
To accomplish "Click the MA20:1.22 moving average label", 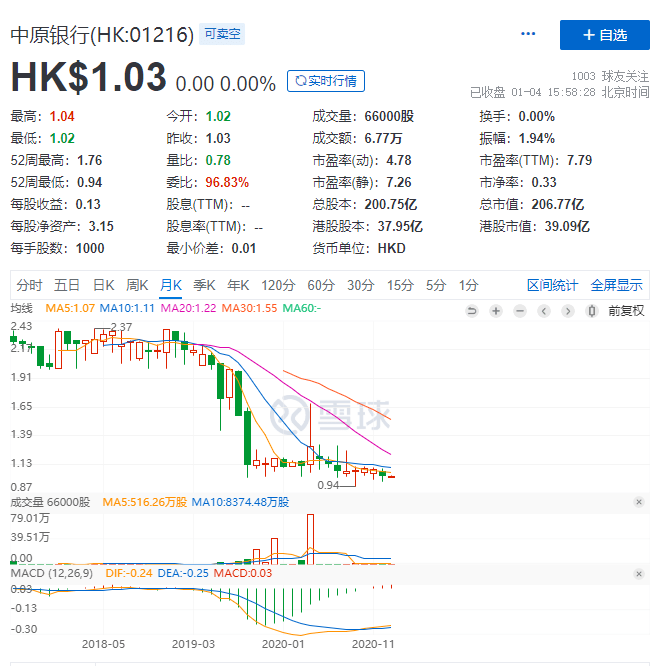I will (x=188, y=308).
